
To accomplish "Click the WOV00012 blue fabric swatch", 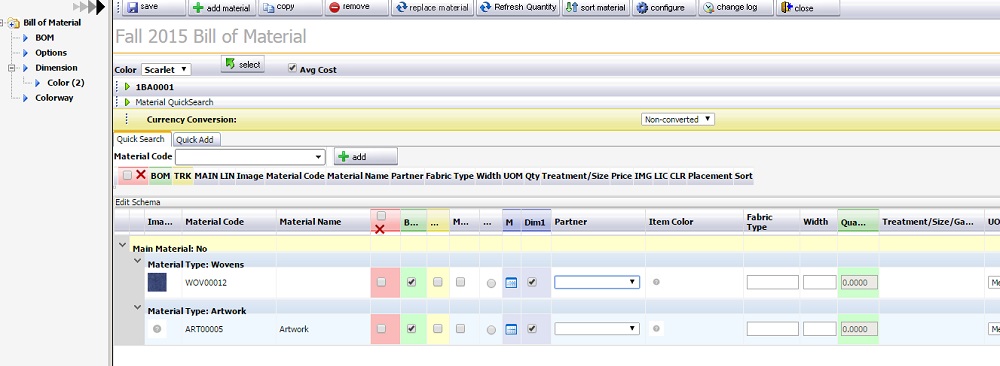I will tap(157, 282).
